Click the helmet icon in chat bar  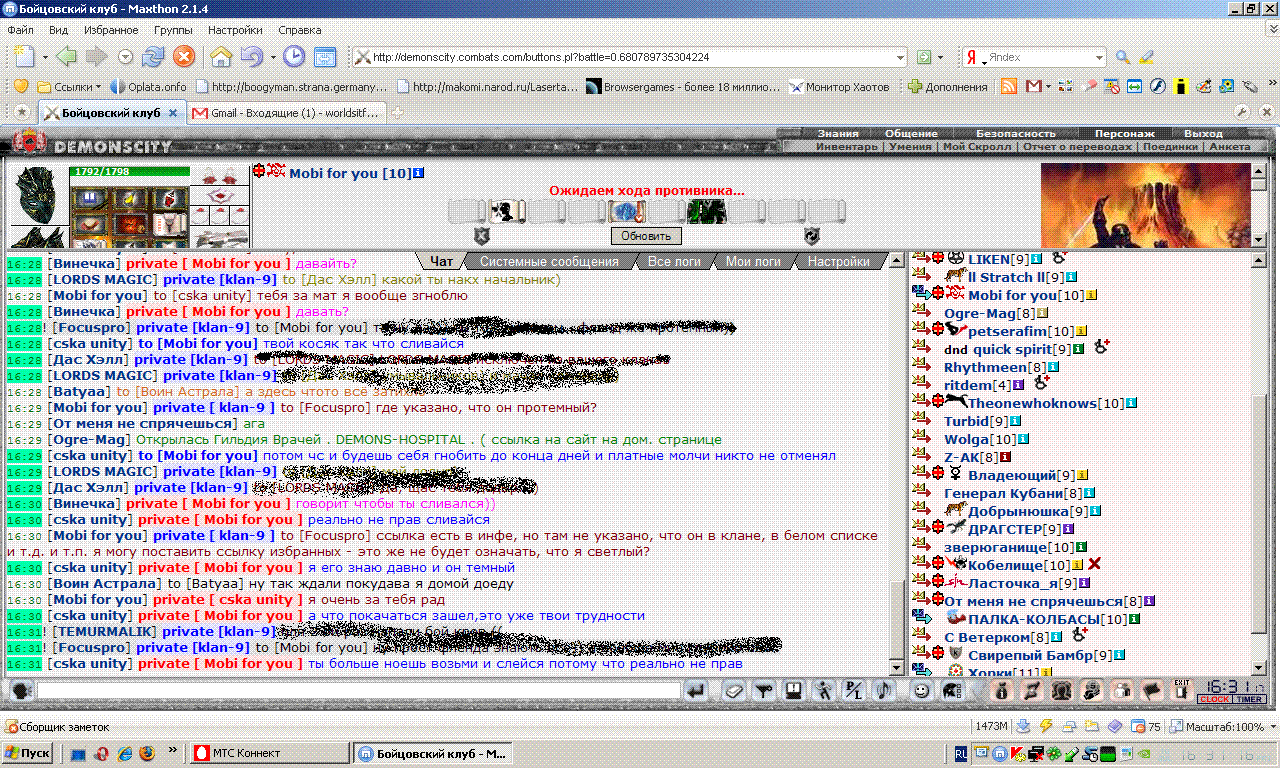(953, 690)
